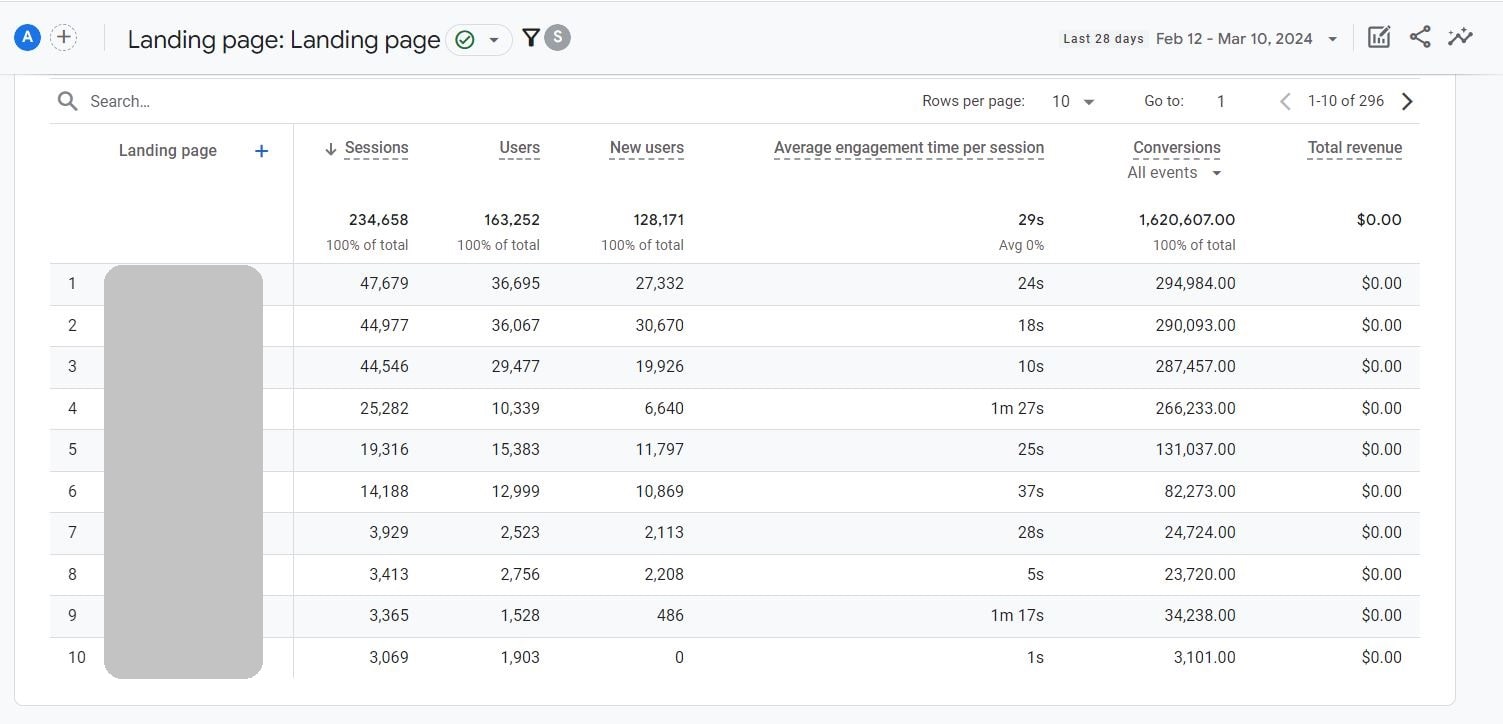Open the All events conversions dropdown
Viewport: 1503px width, 724px height.
[1174, 173]
